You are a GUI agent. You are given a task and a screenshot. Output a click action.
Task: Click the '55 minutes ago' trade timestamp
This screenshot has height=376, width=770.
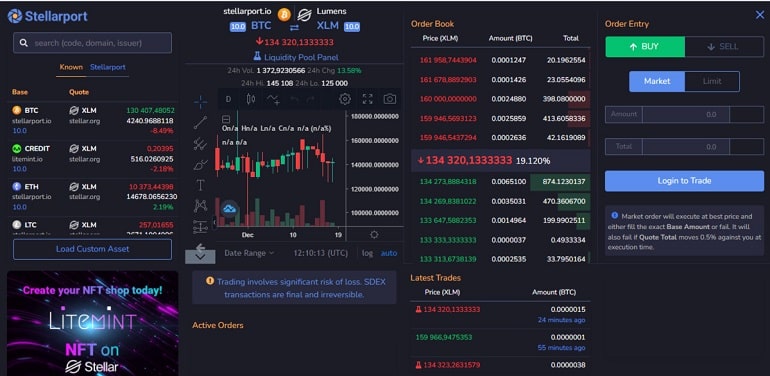[561, 348]
